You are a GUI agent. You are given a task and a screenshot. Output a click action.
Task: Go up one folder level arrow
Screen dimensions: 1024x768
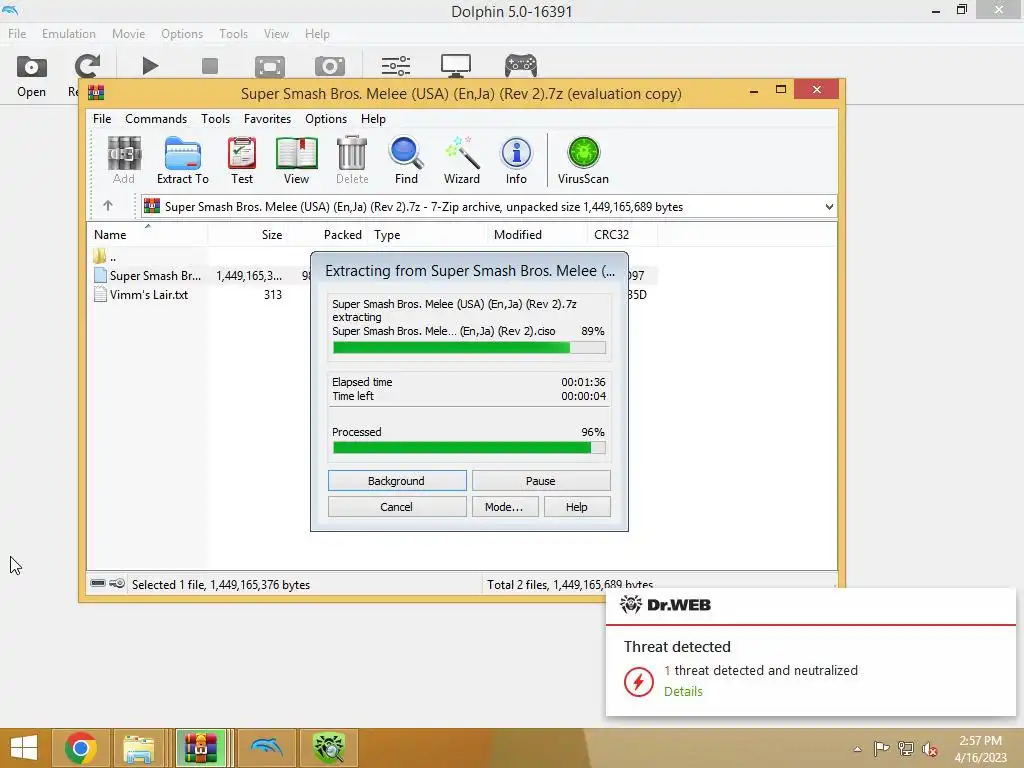click(108, 206)
